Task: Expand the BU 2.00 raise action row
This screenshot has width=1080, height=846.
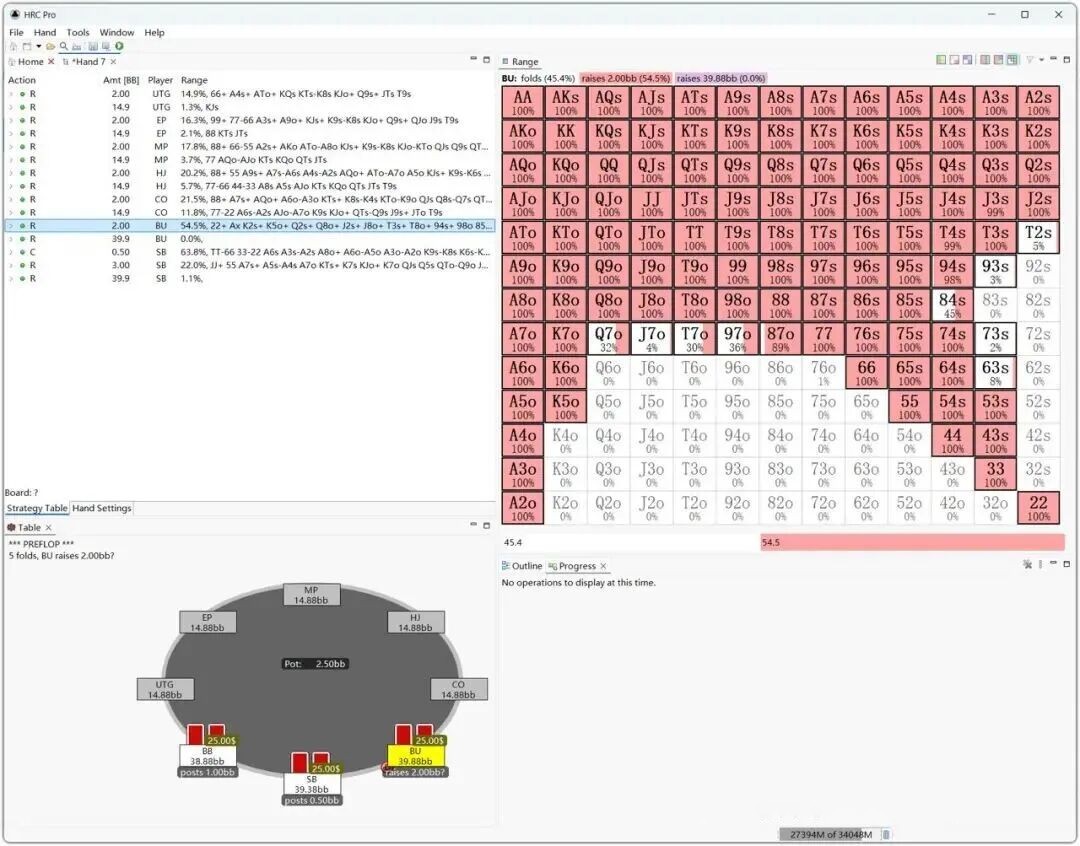Action: coord(11,226)
